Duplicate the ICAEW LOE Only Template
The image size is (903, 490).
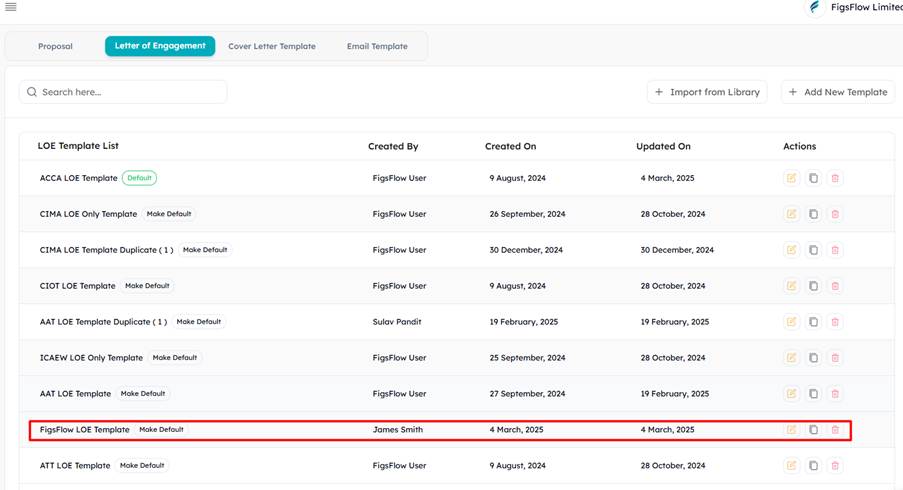tap(813, 358)
